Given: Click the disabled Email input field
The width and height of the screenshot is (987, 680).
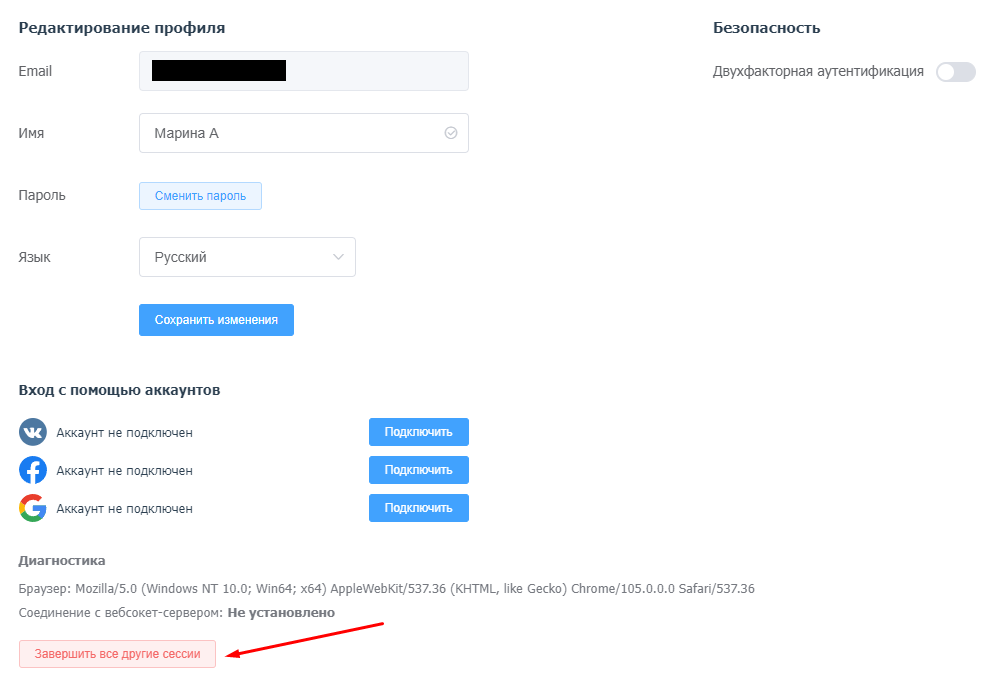Looking at the screenshot, I should 303,71.
